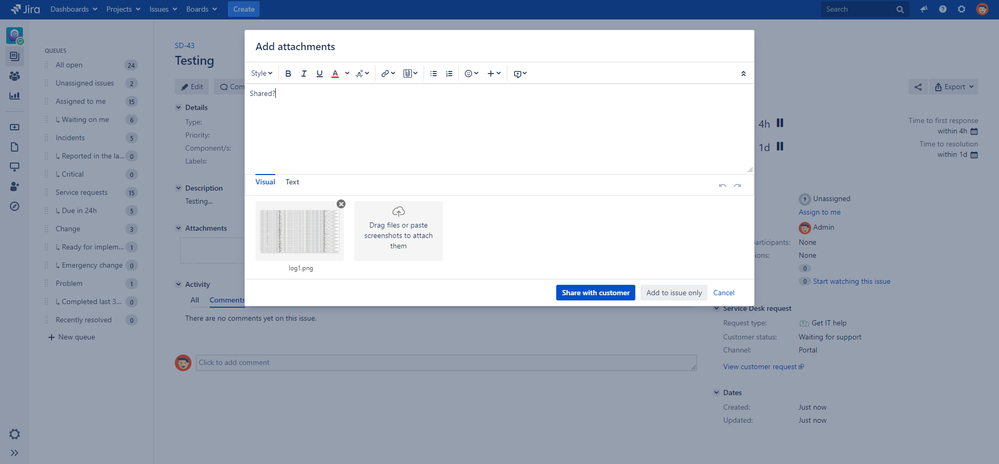Click the redo arrow in the editor
The height and width of the screenshot is (464, 999).
[x=737, y=185]
